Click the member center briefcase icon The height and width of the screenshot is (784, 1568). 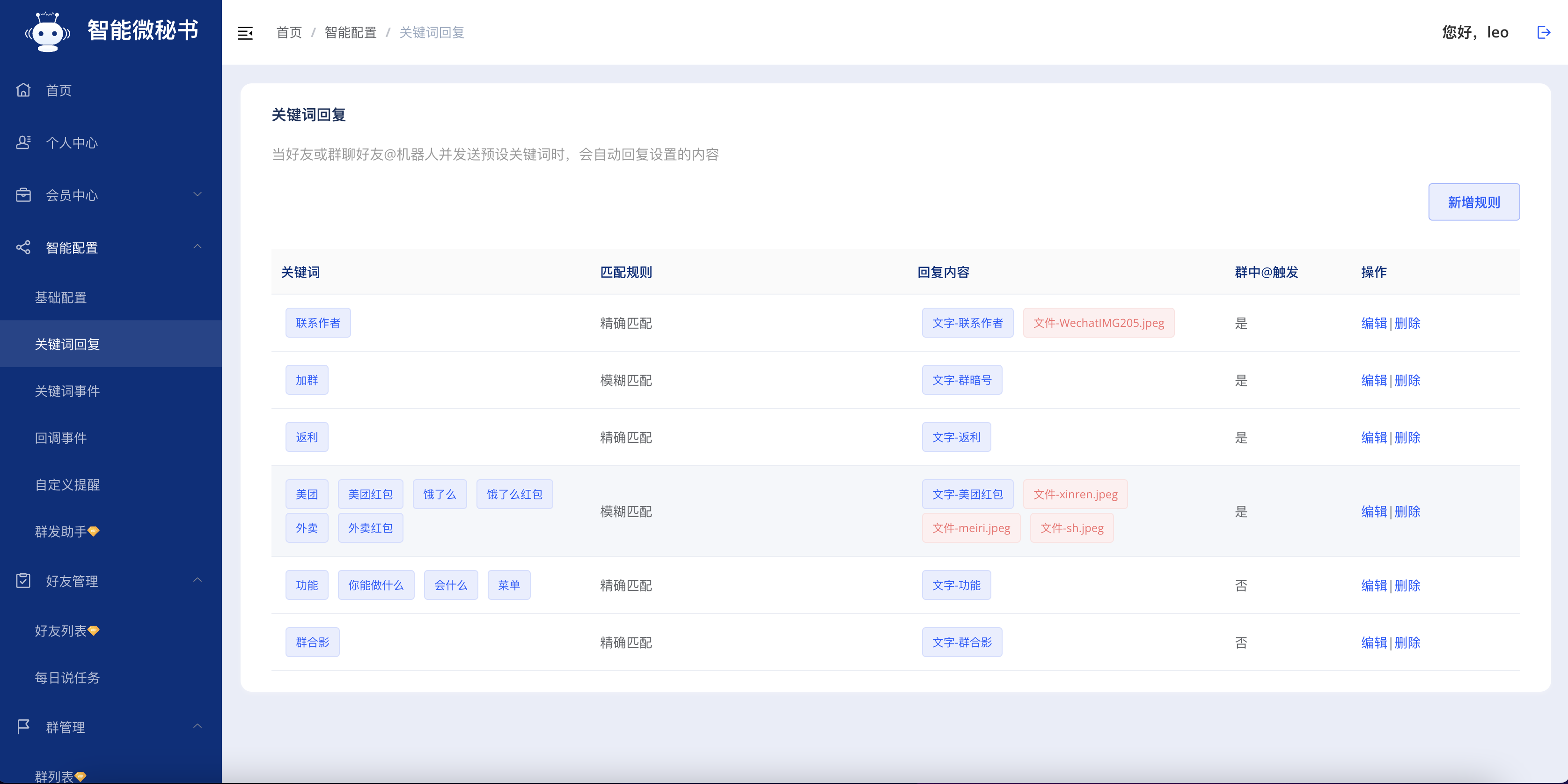pyautogui.click(x=23, y=195)
